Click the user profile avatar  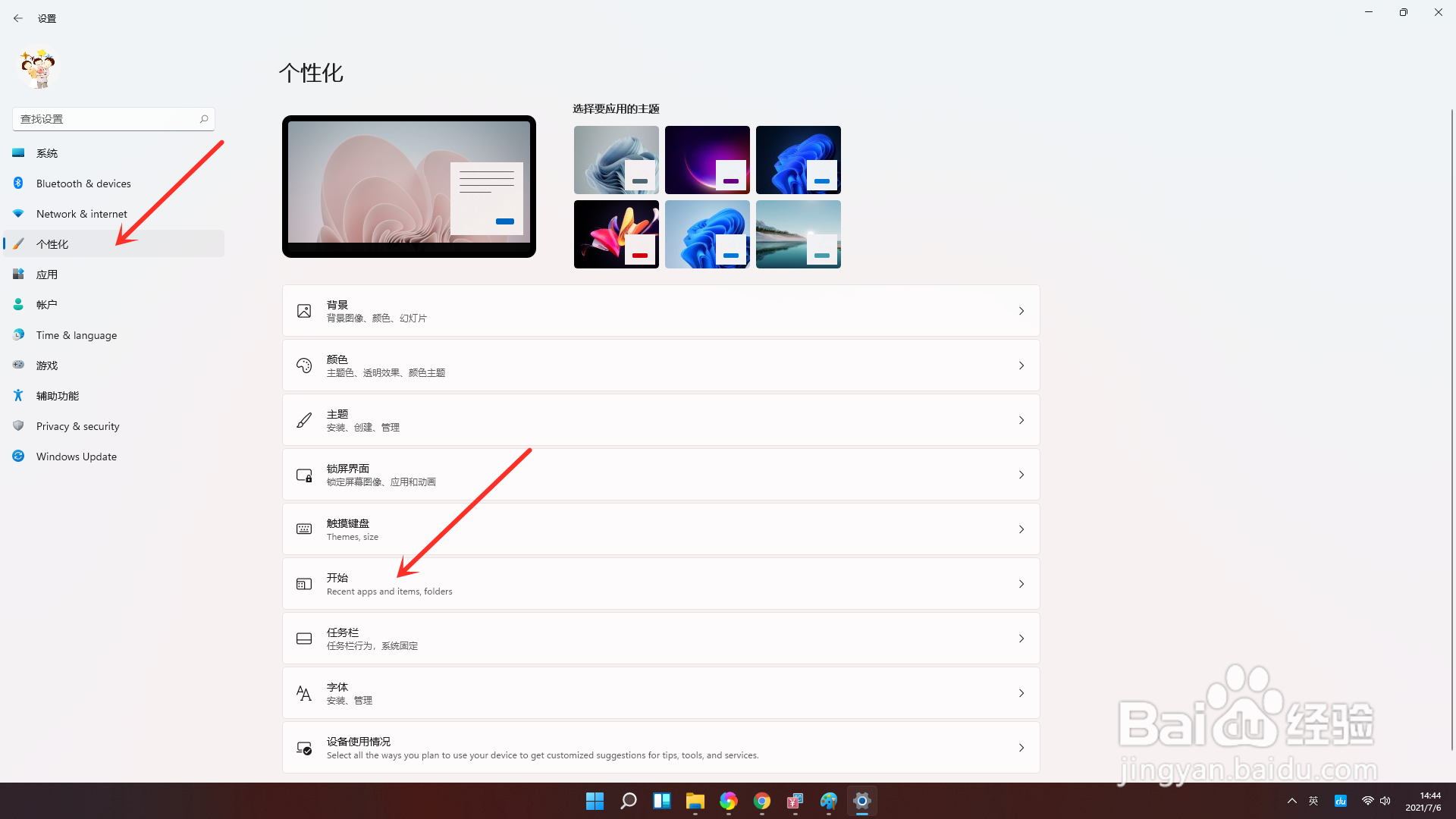click(37, 68)
